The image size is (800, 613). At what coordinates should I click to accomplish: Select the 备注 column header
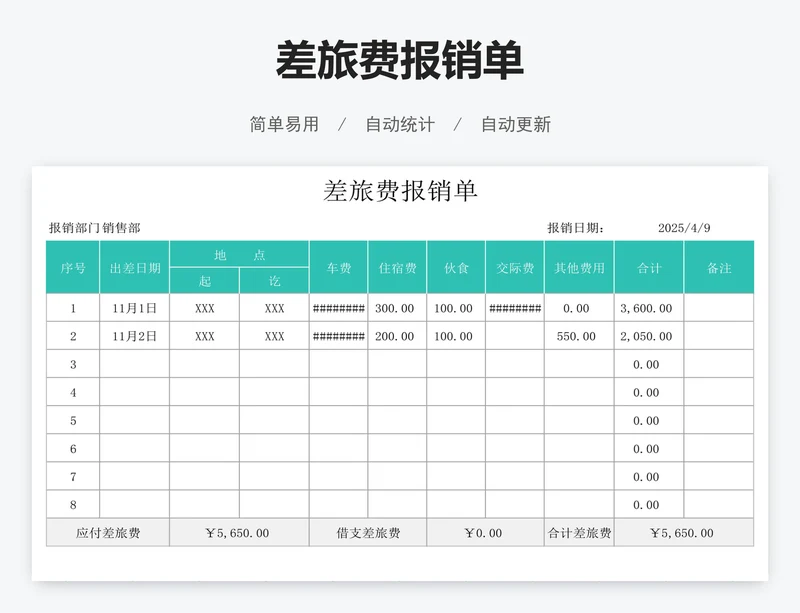pyautogui.click(x=719, y=267)
